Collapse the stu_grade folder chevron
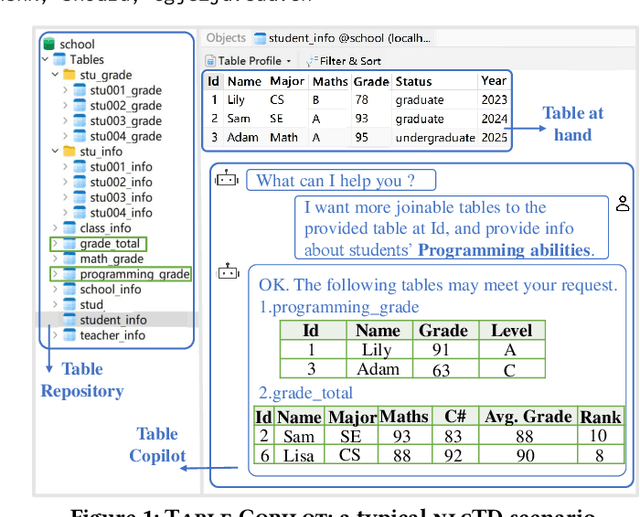The height and width of the screenshot is (517, 640). (x=55, y=74)
